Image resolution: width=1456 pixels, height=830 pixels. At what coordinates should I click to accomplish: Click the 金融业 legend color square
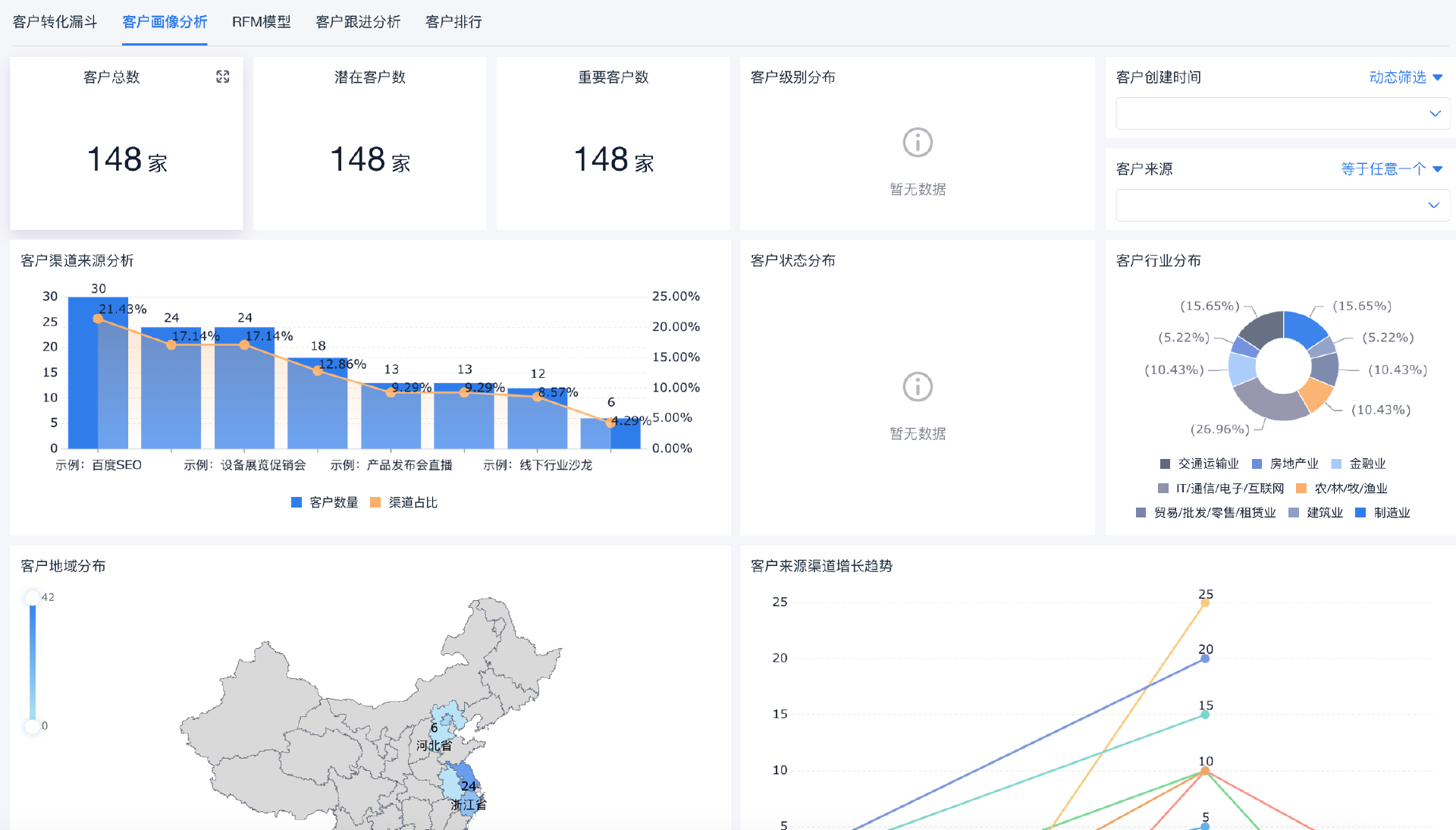point(1336,464)
